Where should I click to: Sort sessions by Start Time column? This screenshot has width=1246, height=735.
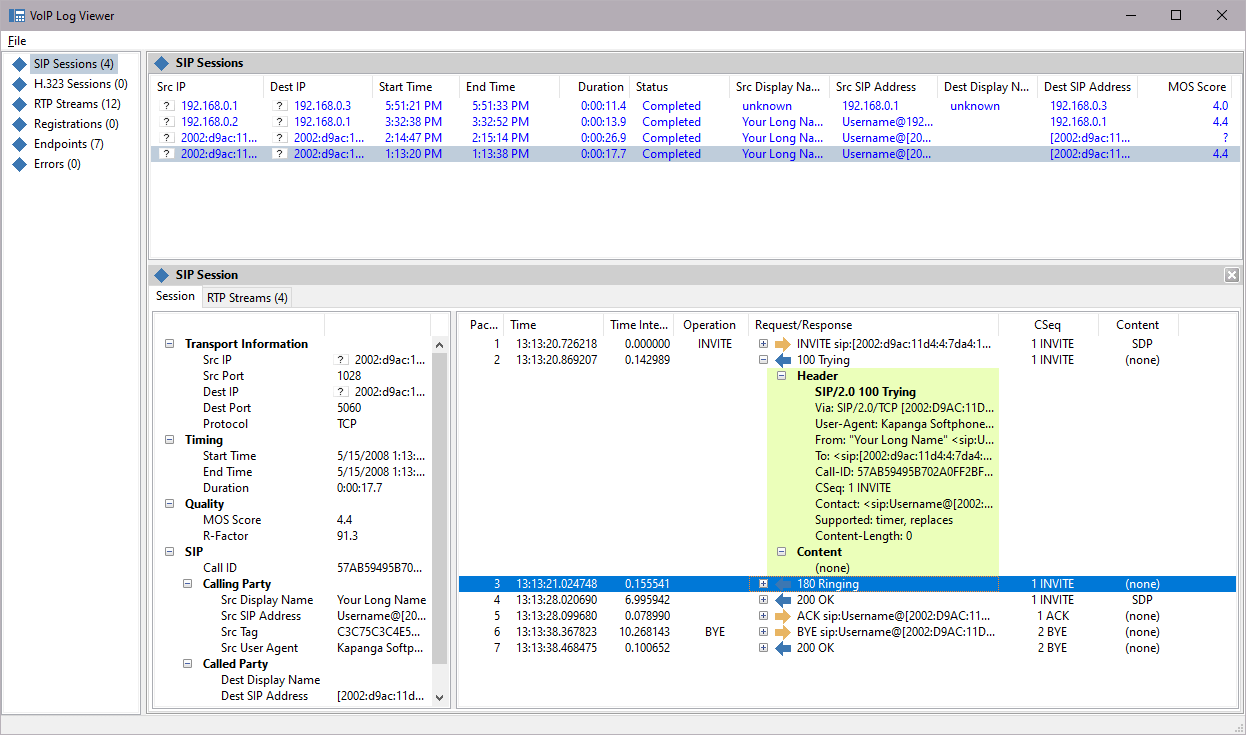click(x=416, y=87)
